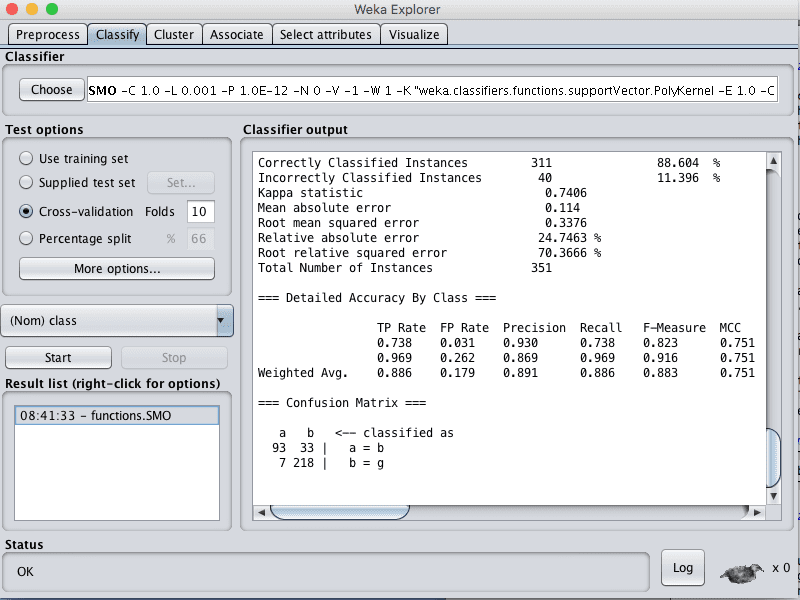The image size is (800, 600).
Task: Click the Folds input field showing 10
Action: 201,211
